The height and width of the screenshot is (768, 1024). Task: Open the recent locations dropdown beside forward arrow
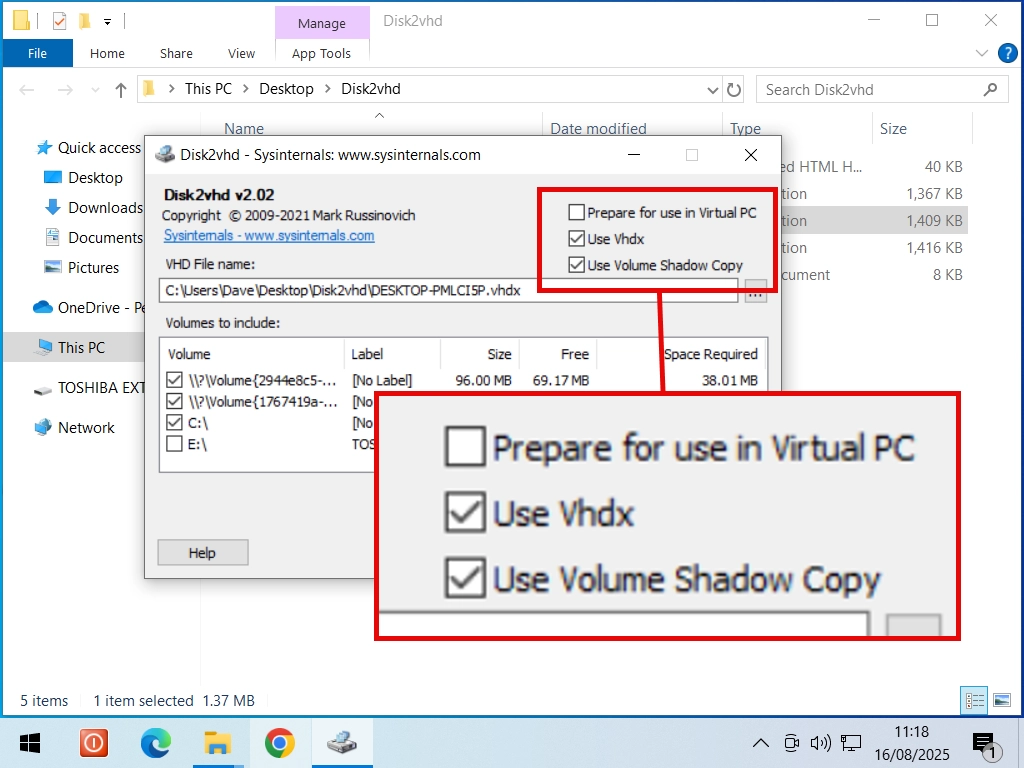pyautogui.click(x=95, y=89)
